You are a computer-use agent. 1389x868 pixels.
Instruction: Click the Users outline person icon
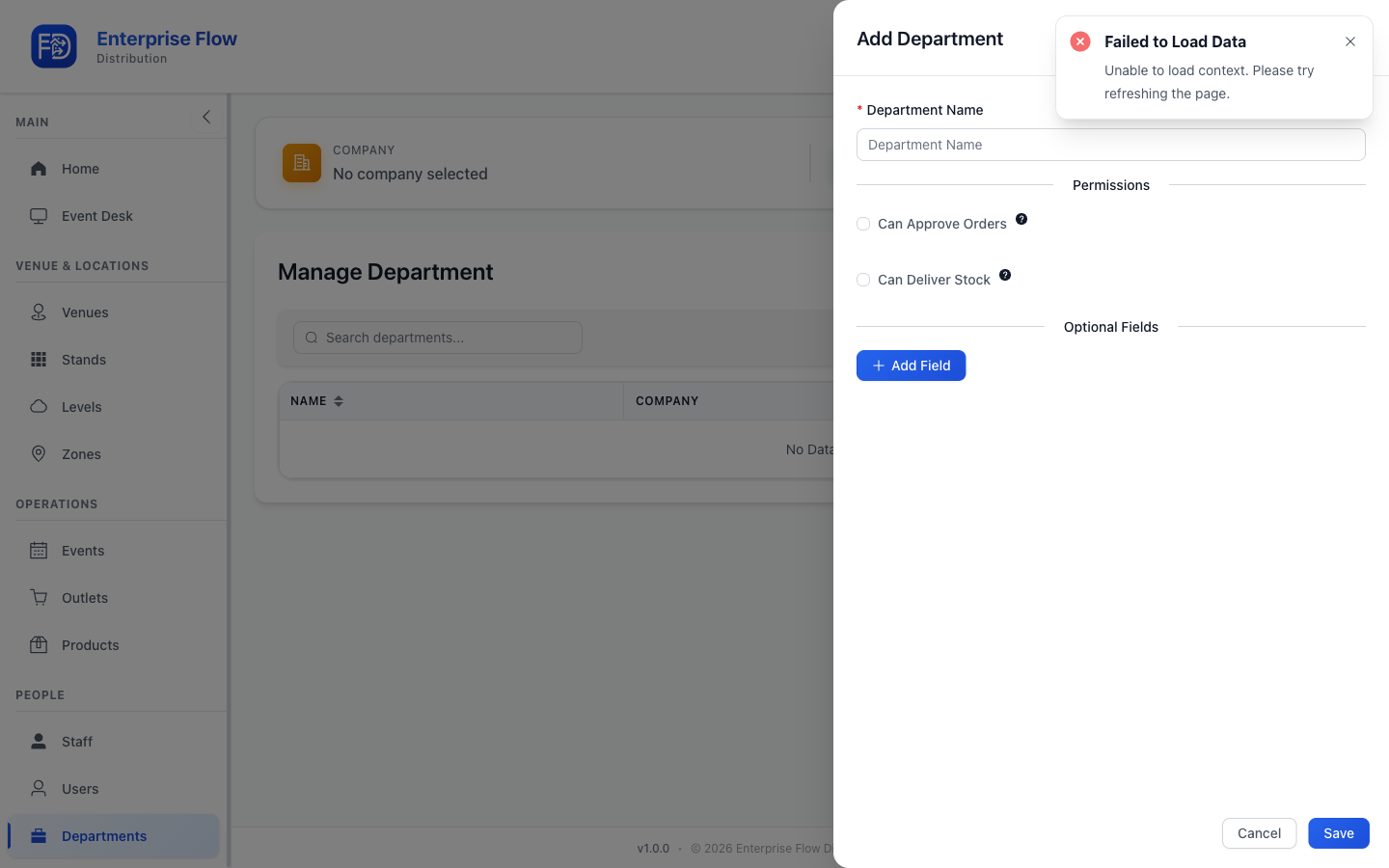tap(39, 789)
